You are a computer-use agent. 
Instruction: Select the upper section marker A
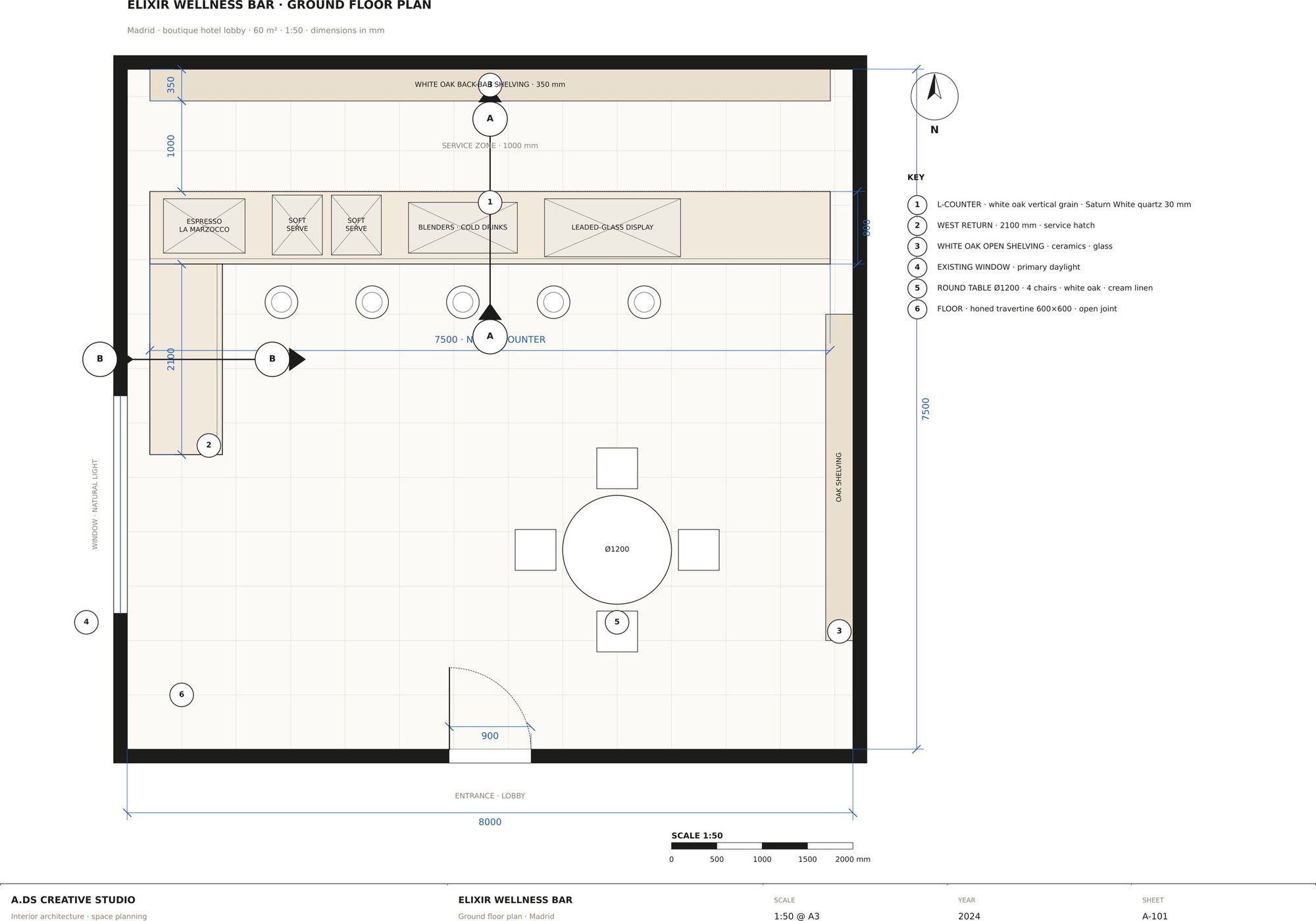[490, 119]
